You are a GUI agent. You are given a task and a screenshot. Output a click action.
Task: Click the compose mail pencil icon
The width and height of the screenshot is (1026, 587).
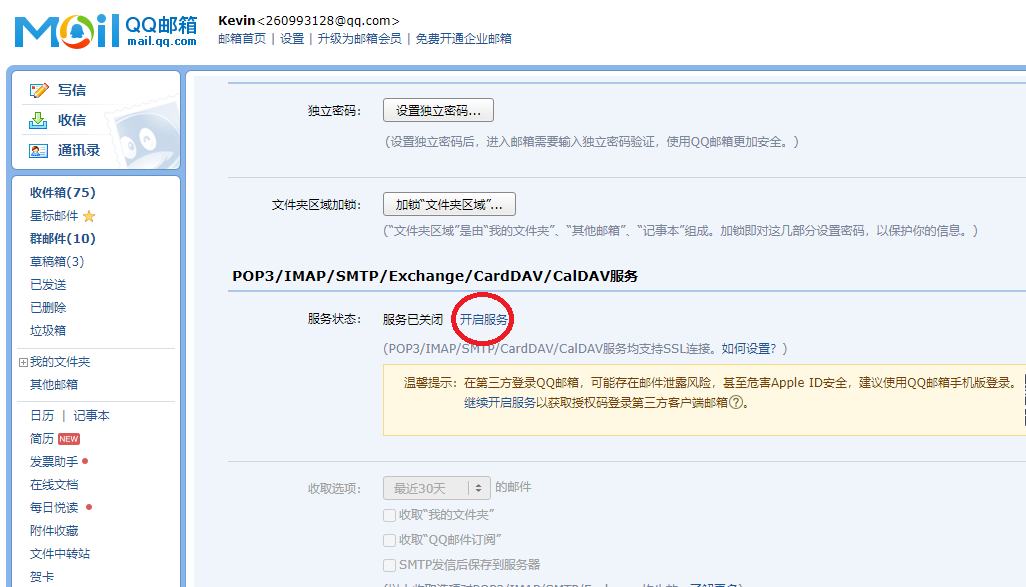(x=39, y=90)
